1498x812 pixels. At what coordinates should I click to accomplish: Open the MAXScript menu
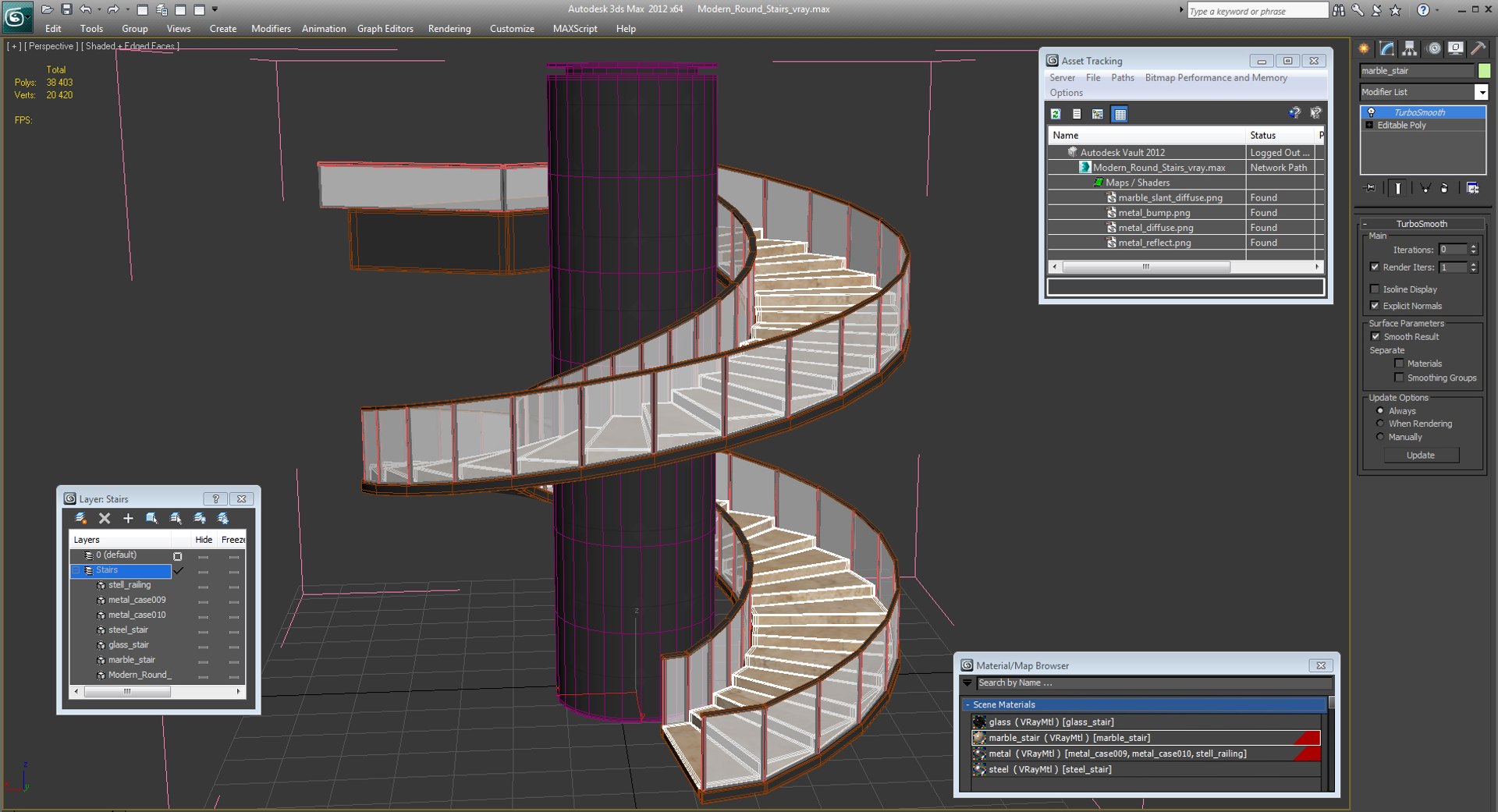tap(575, 29)
